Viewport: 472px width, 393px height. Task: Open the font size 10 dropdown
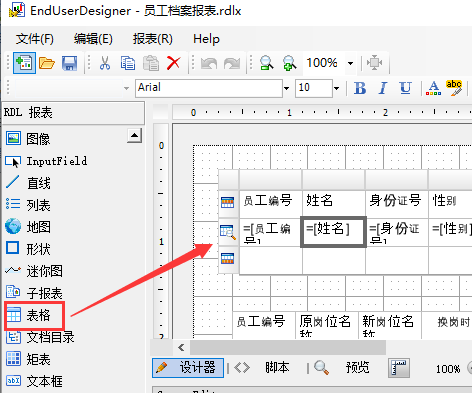click(x=336, y=88)
